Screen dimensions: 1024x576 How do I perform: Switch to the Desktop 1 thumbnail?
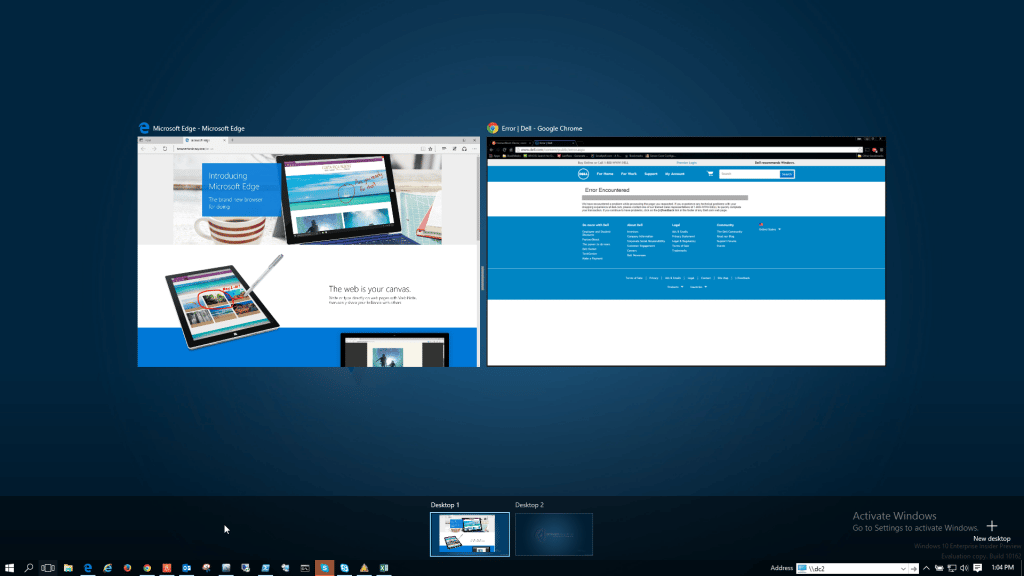470,534
